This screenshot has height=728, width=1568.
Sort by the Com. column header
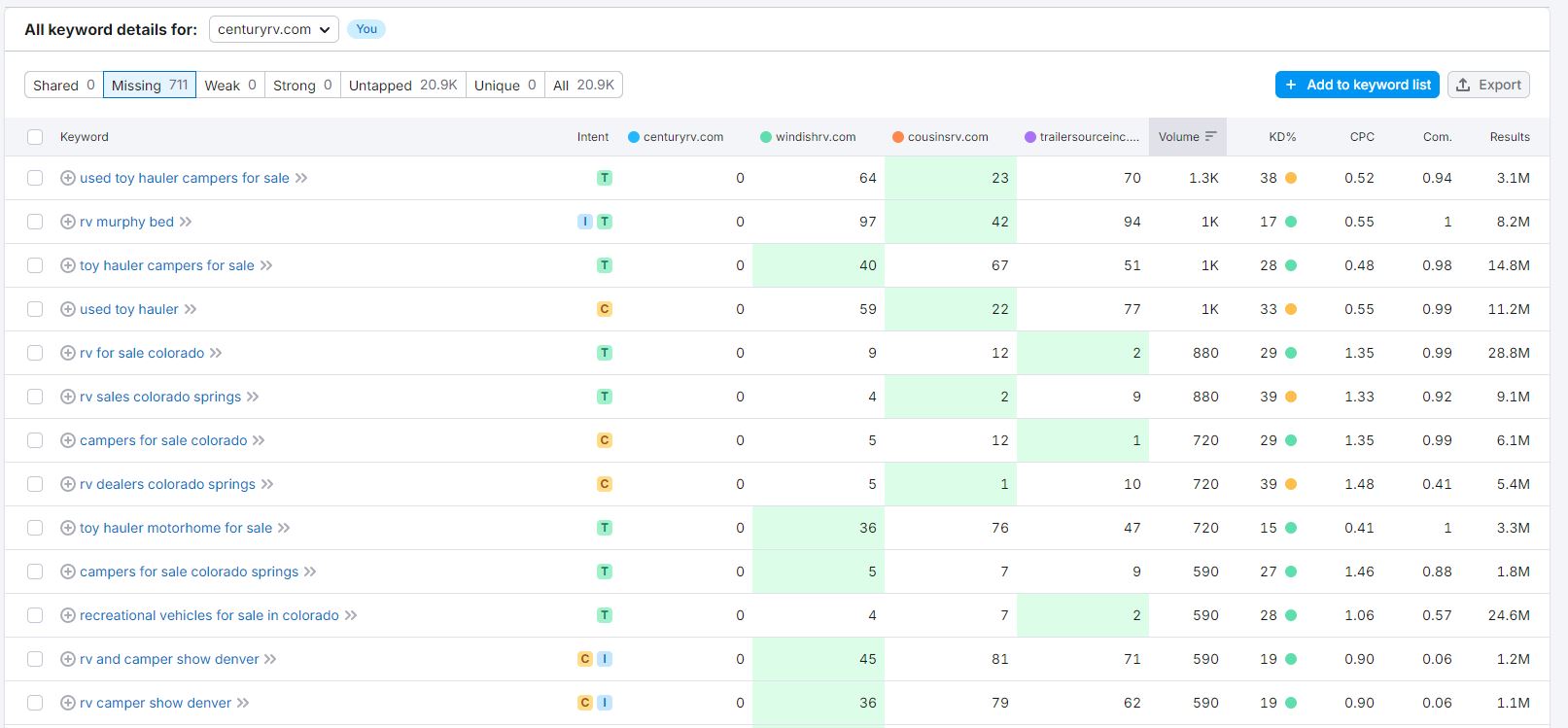click(x=1437, y=137)
